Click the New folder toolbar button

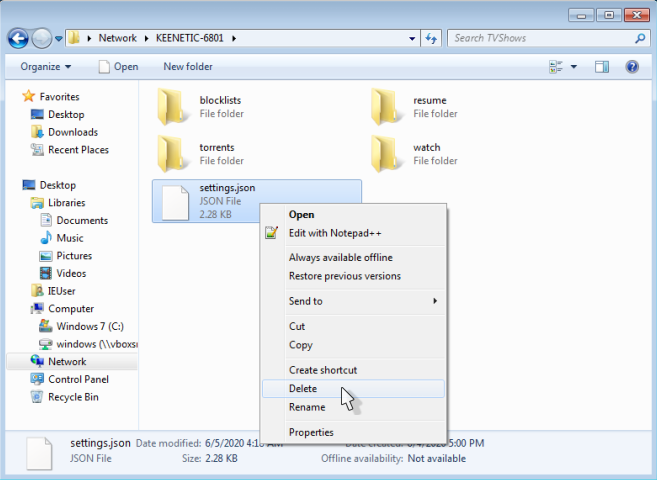[x=188, y=67]
